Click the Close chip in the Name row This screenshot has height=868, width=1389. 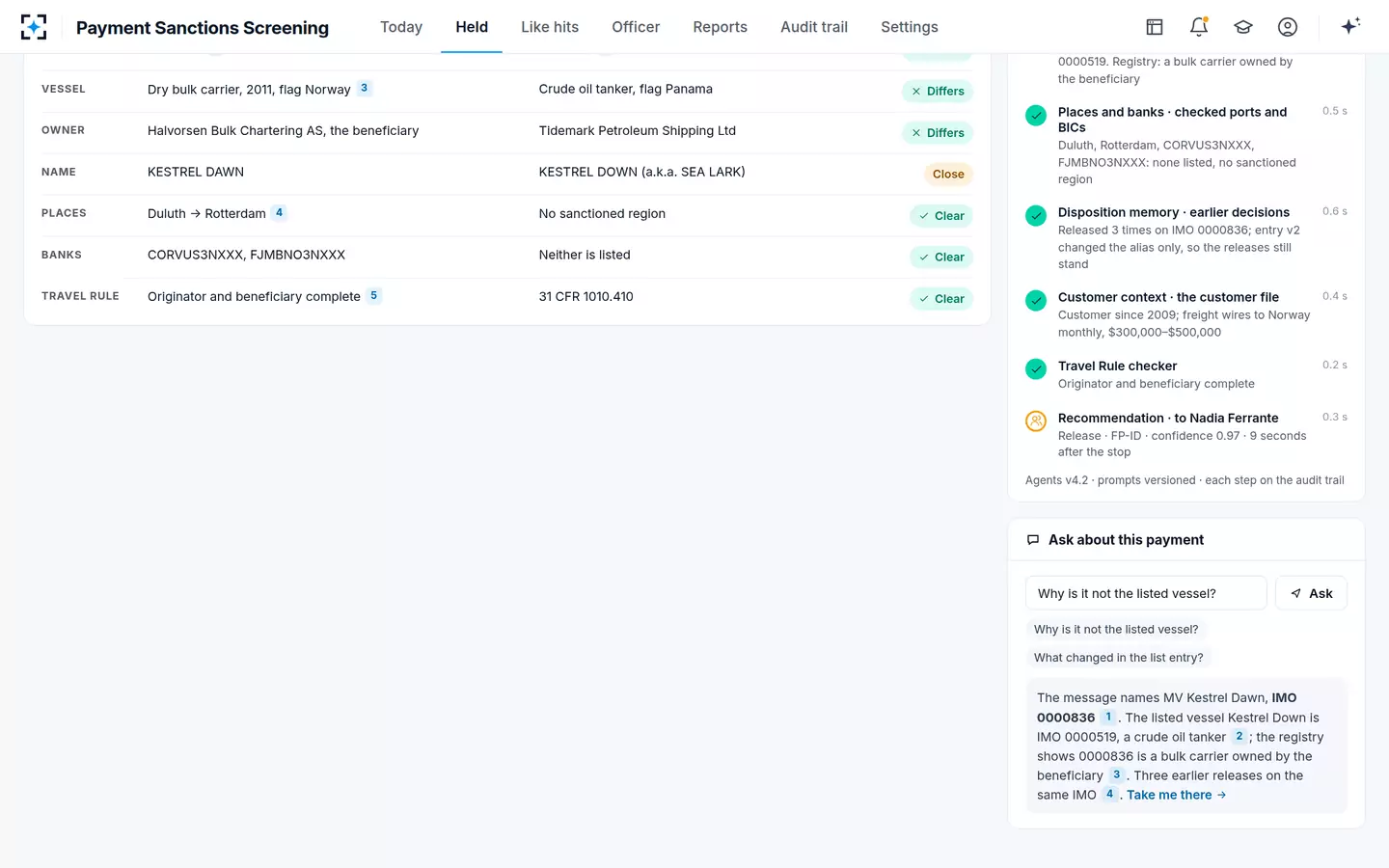click(948, 175)
